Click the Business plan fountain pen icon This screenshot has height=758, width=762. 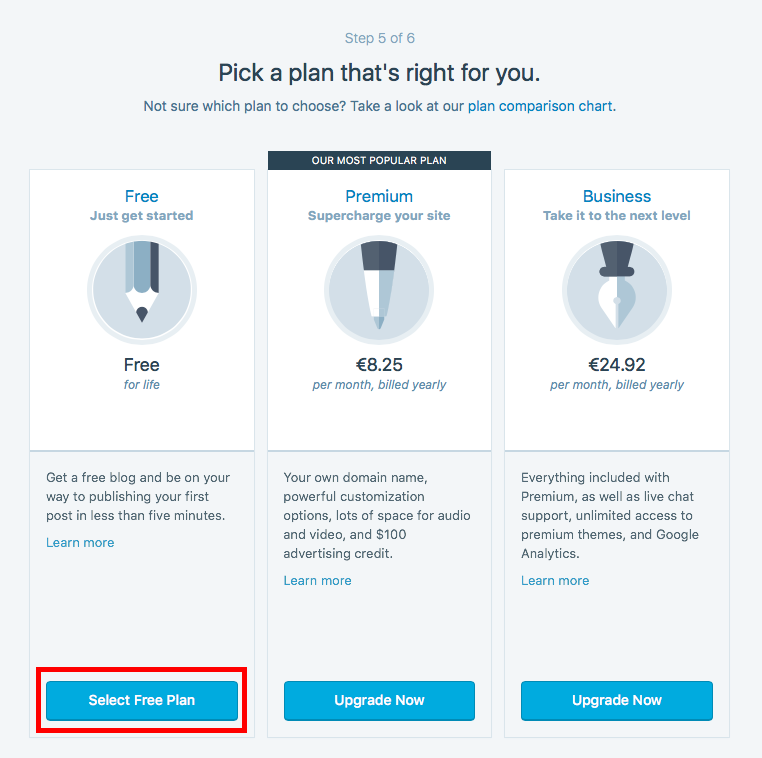click(x=617, y=290)
